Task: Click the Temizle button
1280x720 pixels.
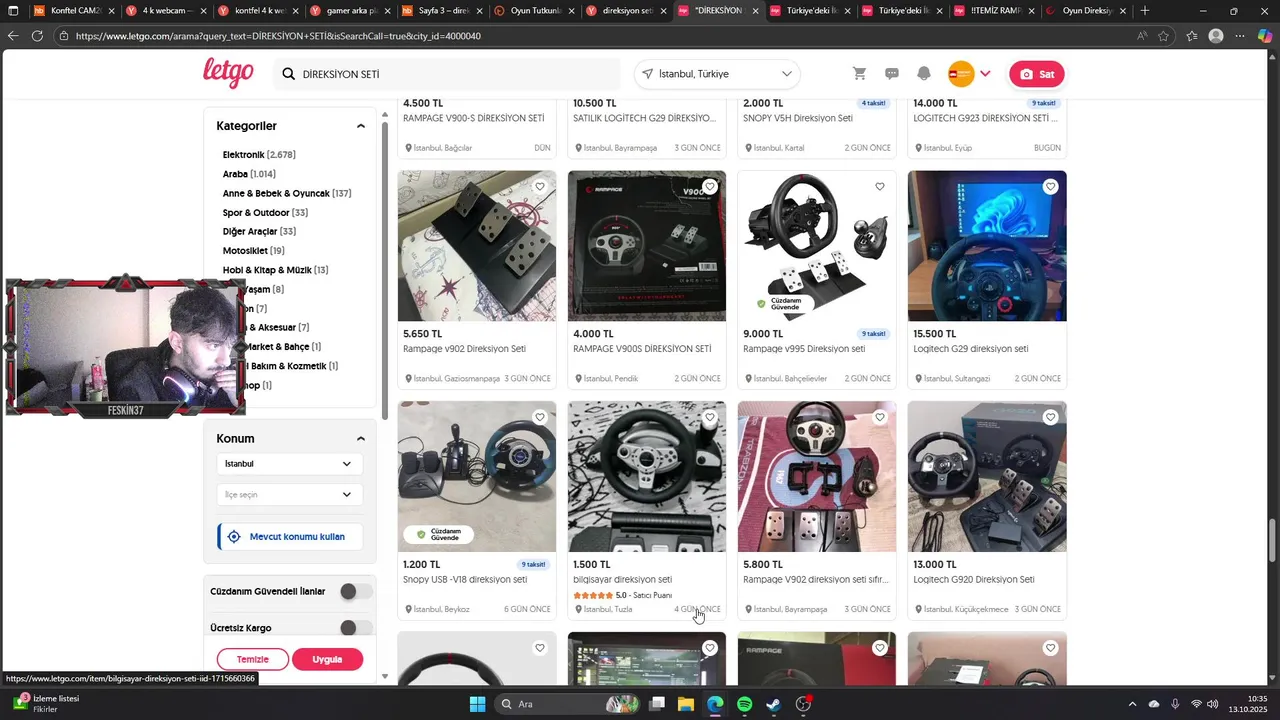Action: [x=253, y=660]
